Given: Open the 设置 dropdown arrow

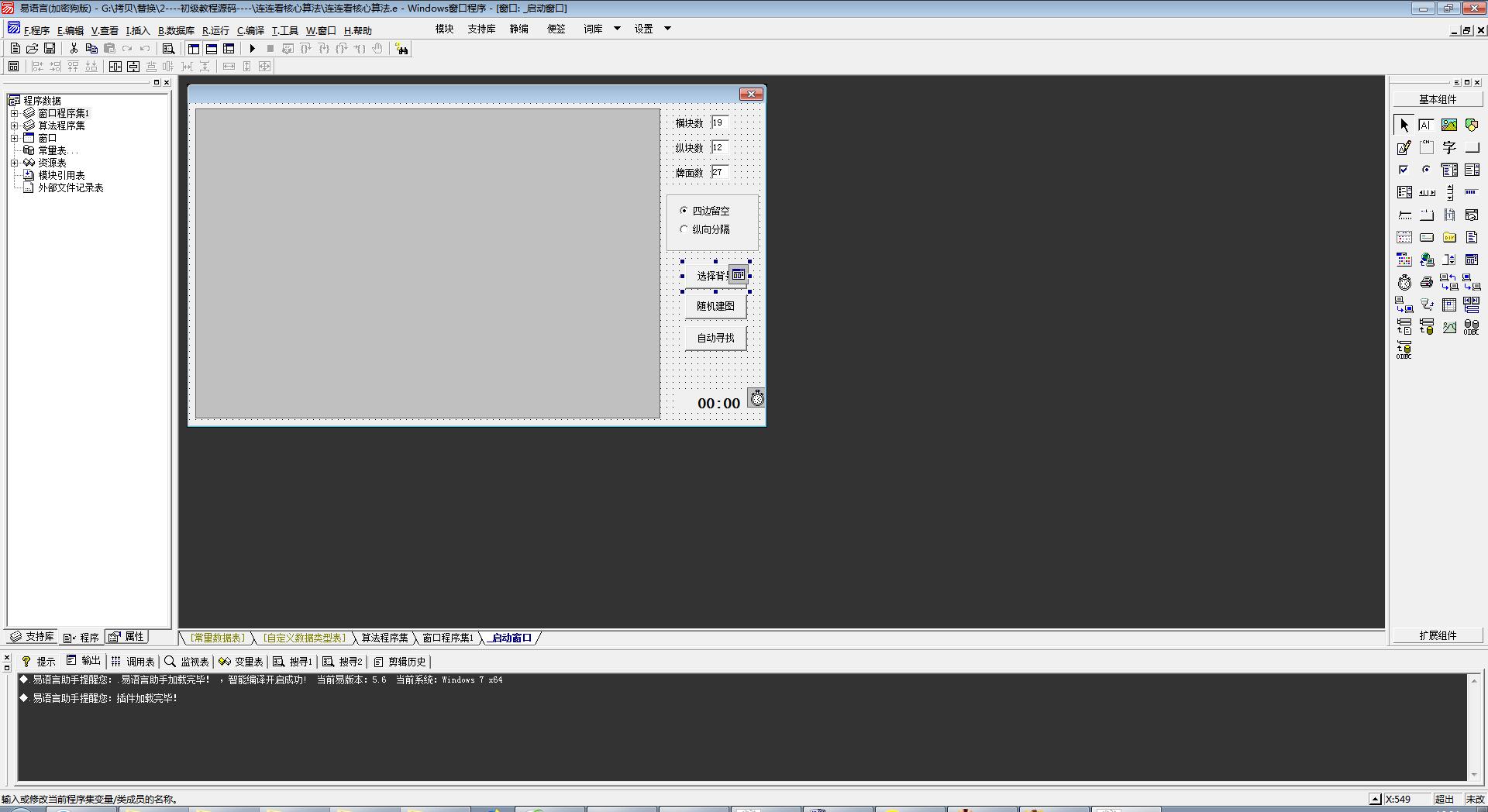Looking at the screenshot, I should coord(667,29).
